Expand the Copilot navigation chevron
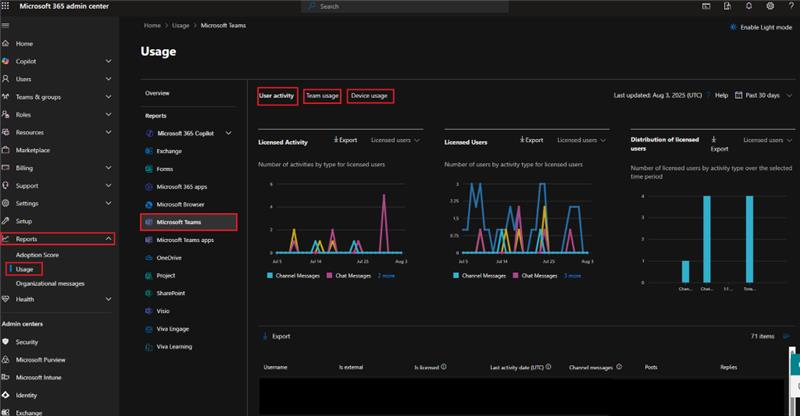This screenshot has width=800, height=416. pos(108,61)
